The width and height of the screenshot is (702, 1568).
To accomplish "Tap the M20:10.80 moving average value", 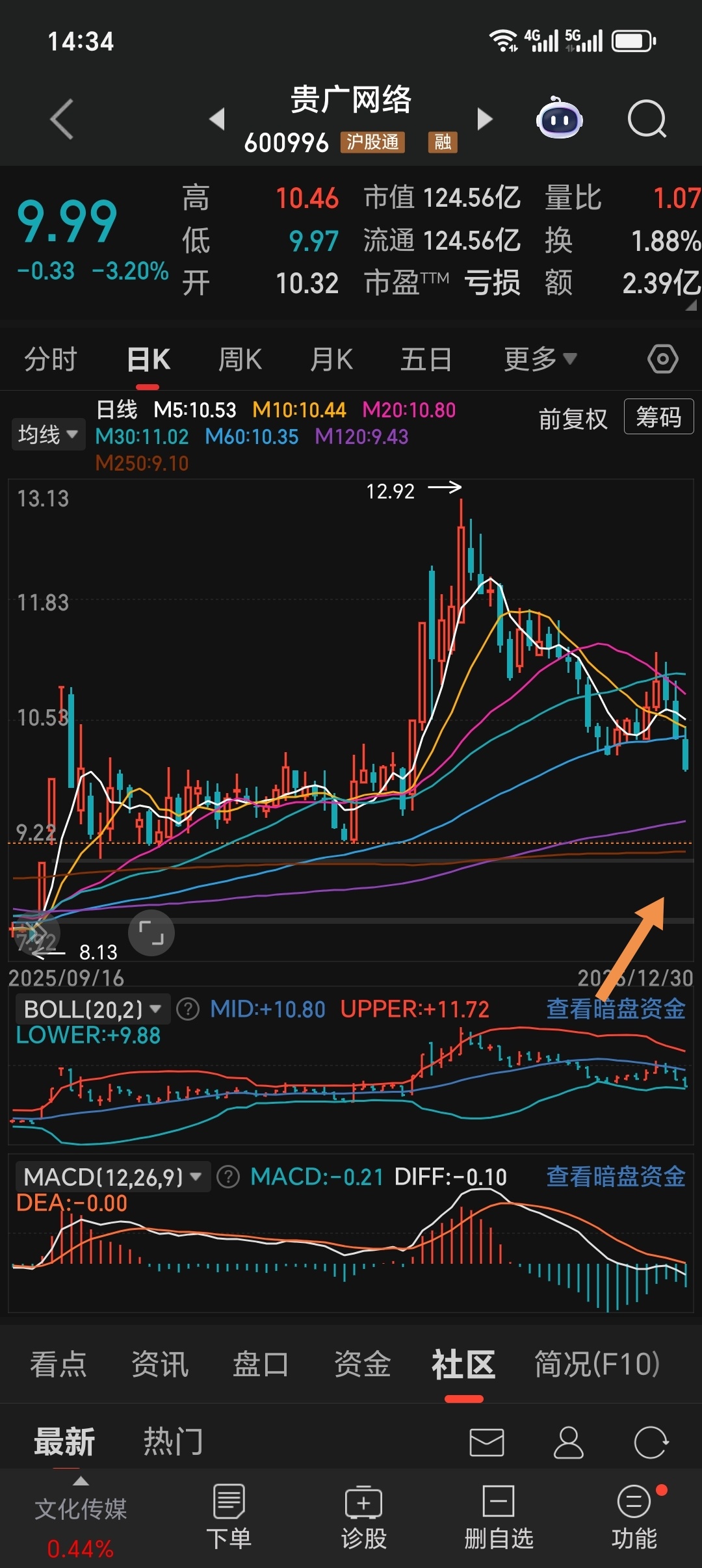I will (x=409, y=410).
